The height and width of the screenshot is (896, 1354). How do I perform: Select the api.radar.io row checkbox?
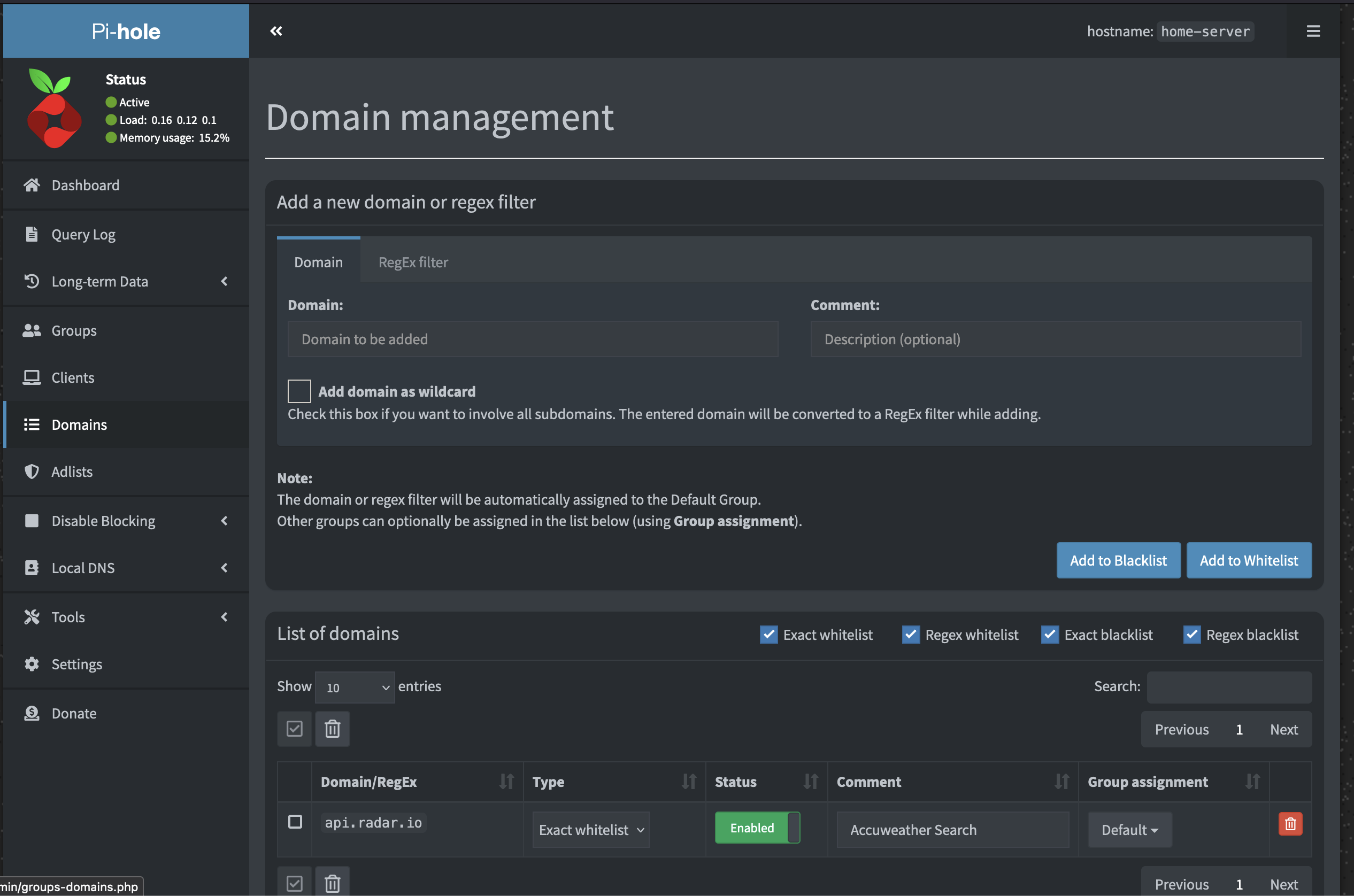point(295,822)
